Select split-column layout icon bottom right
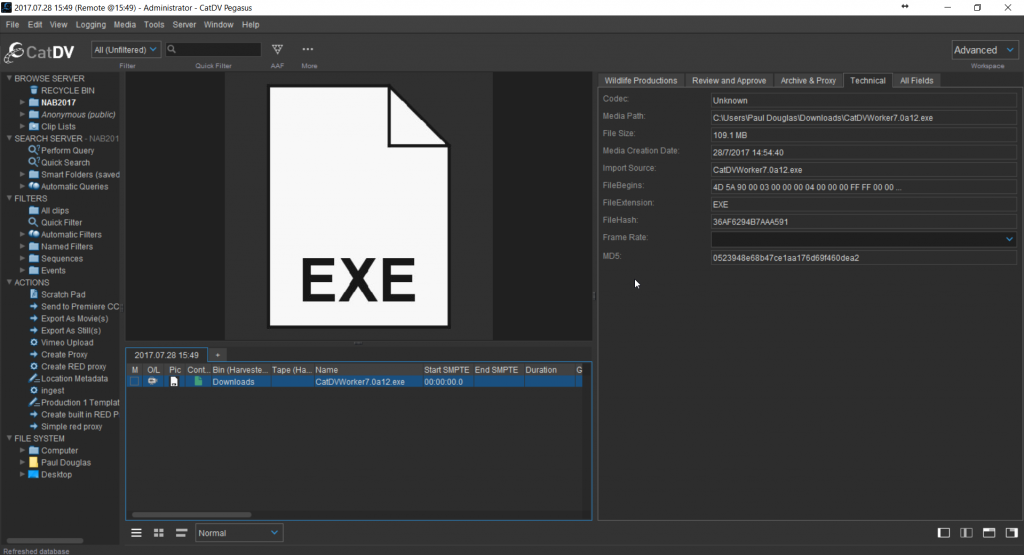The image size is (1024, 555). 967,533
